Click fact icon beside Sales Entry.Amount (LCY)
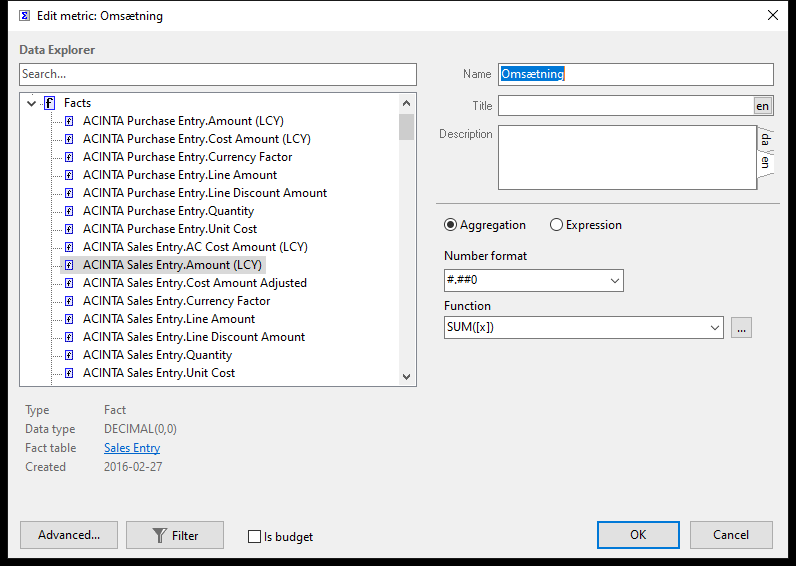 [69, 265]
